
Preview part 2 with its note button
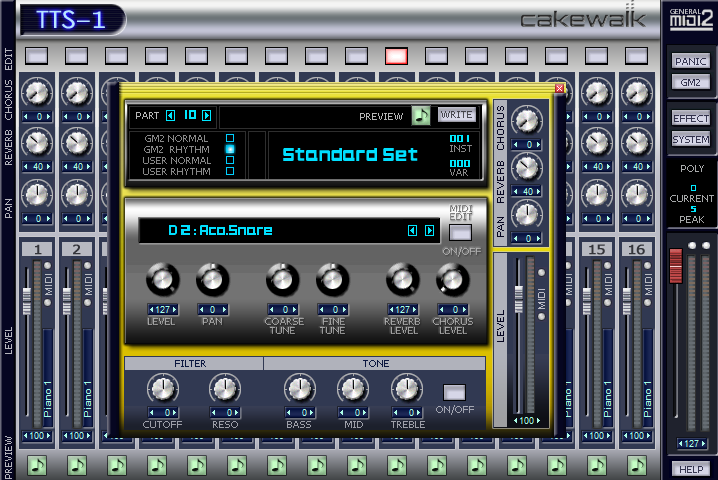pyautogui.click(x=77, y=466)
